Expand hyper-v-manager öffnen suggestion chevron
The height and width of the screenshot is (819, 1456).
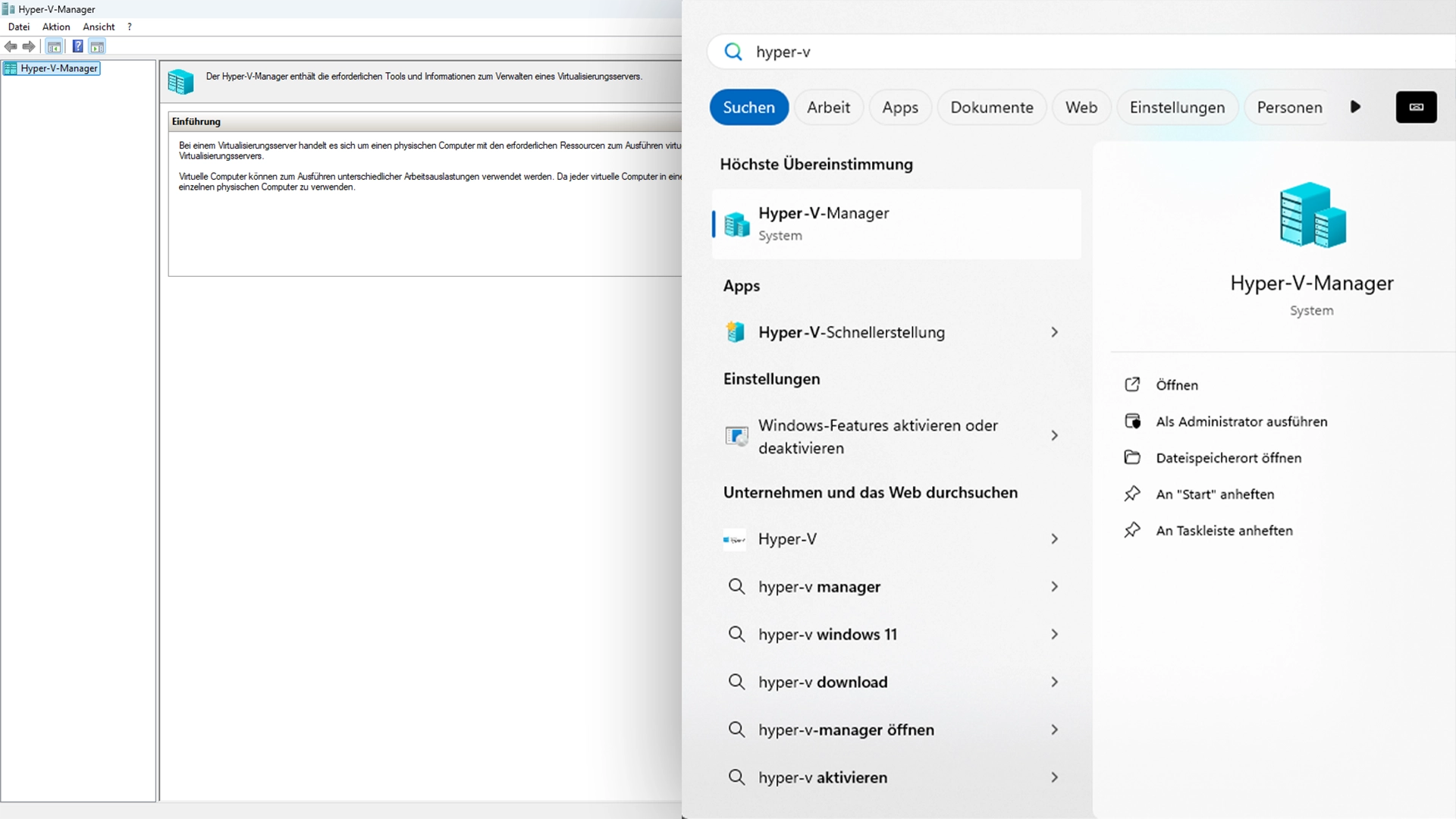click(x=1054, y=730)
